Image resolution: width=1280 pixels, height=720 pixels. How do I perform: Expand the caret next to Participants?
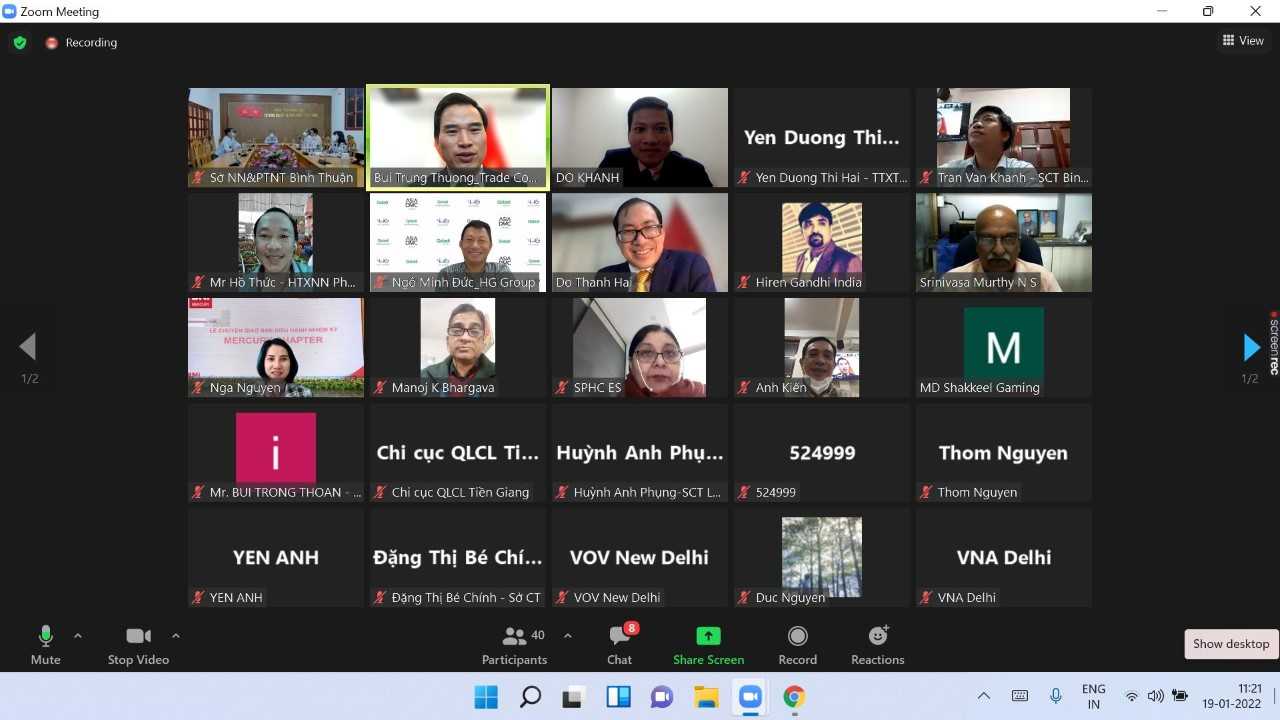(568, 636)
